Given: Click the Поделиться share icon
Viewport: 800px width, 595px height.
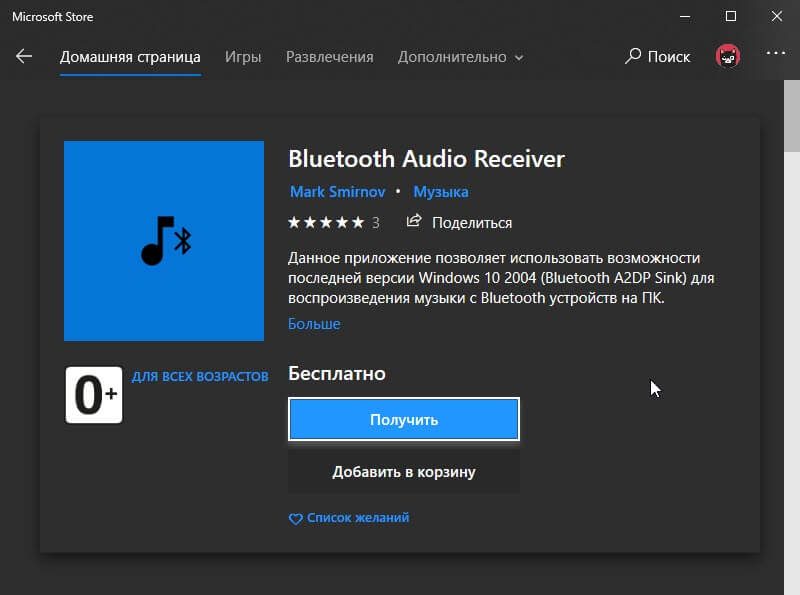Looking at the screenshot, I should [x=414, y=221].
